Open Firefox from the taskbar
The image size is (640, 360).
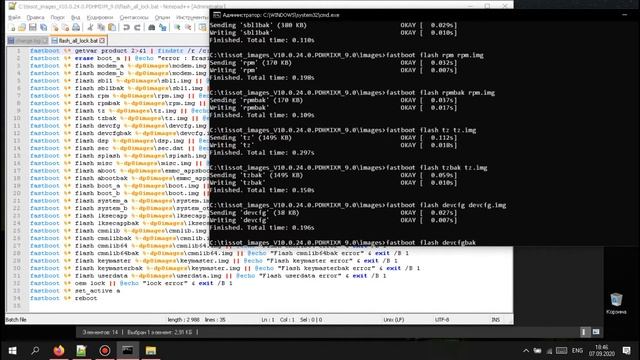pyautogui.click(x=59, y=351)
